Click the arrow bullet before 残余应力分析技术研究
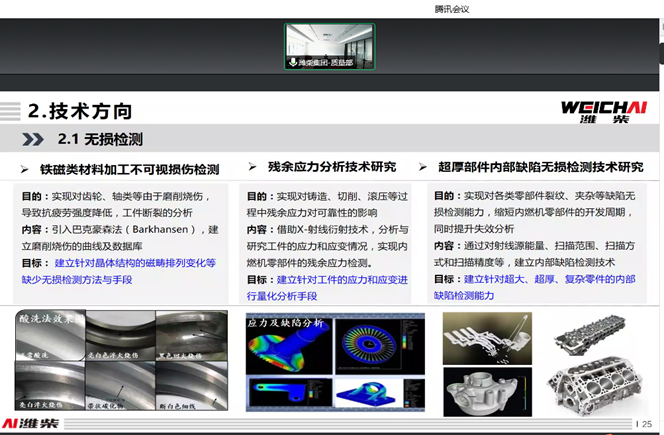664x435 pixels. pyautogui.click(x=252, y=168)
